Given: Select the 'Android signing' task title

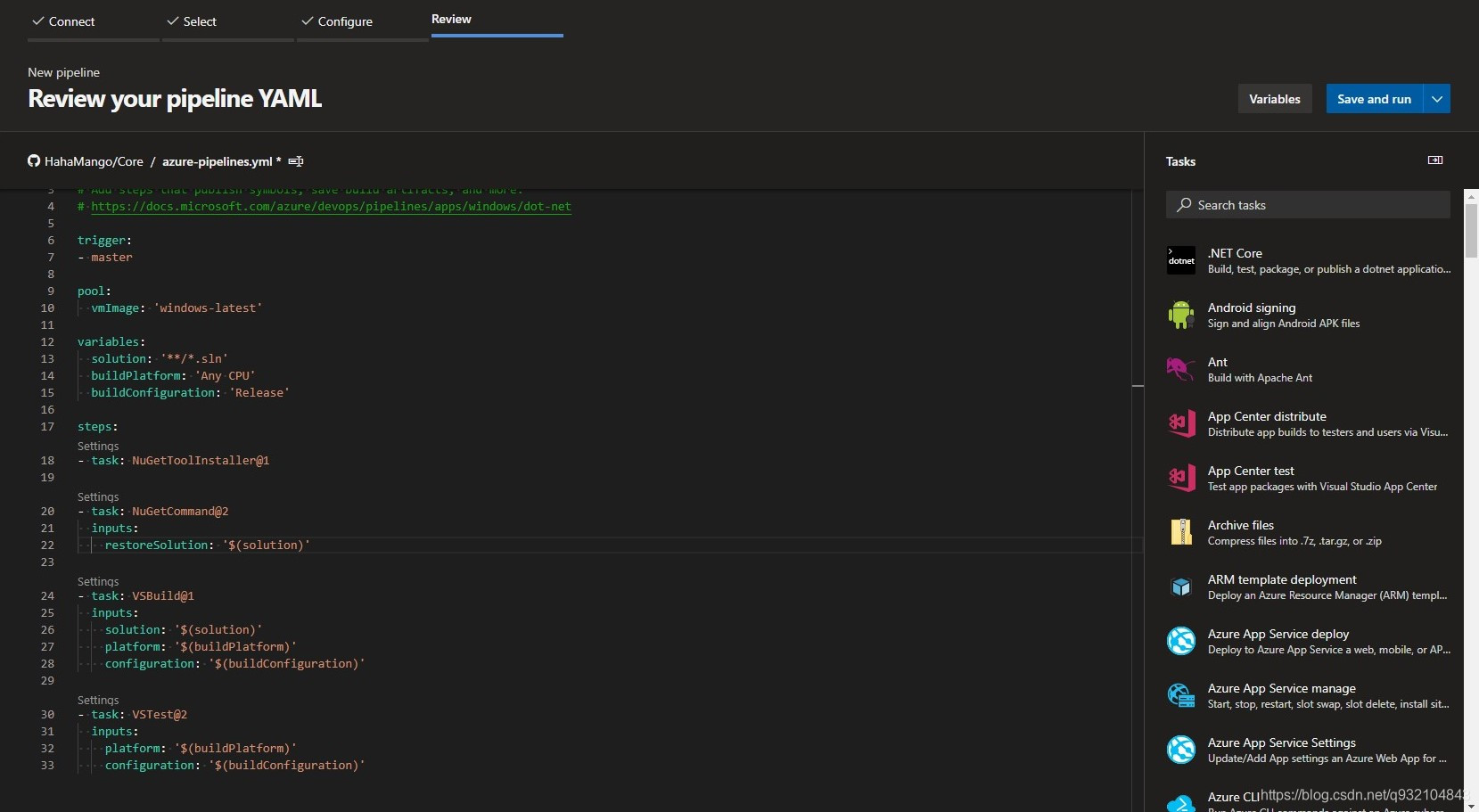Looking at the screenshot, I should 1252,308.
